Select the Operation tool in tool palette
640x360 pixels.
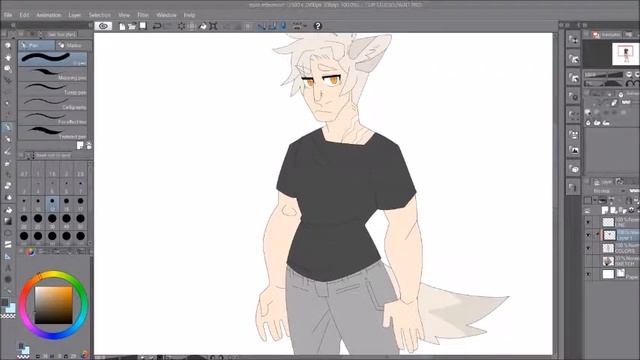click(8, 69)
